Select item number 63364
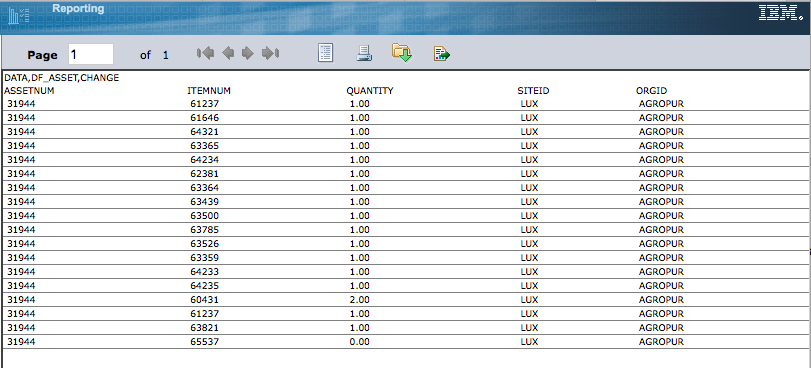This screenshot has width=811, height=368. (x=205, y=187)
